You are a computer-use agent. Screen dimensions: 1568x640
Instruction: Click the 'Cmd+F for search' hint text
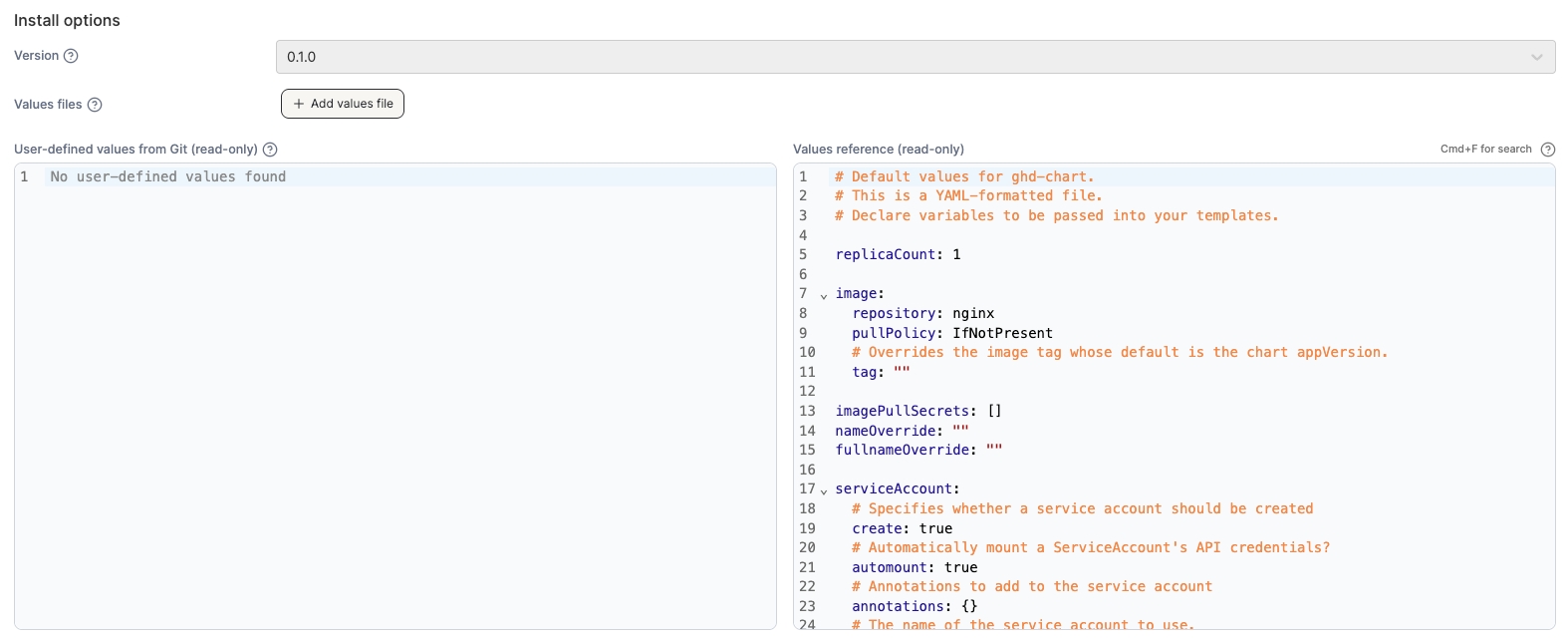coord(1485,150)
